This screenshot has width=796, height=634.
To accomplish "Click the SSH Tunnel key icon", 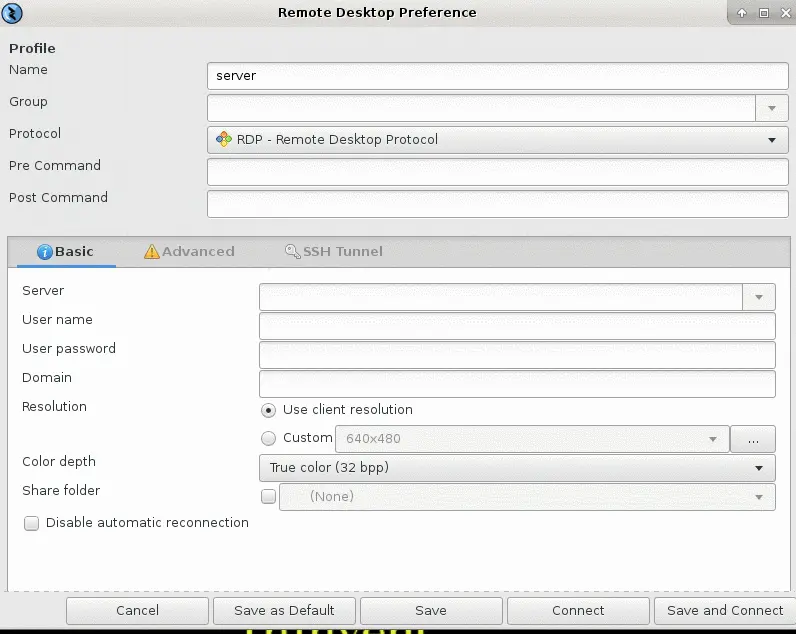I will pos(292,252).
